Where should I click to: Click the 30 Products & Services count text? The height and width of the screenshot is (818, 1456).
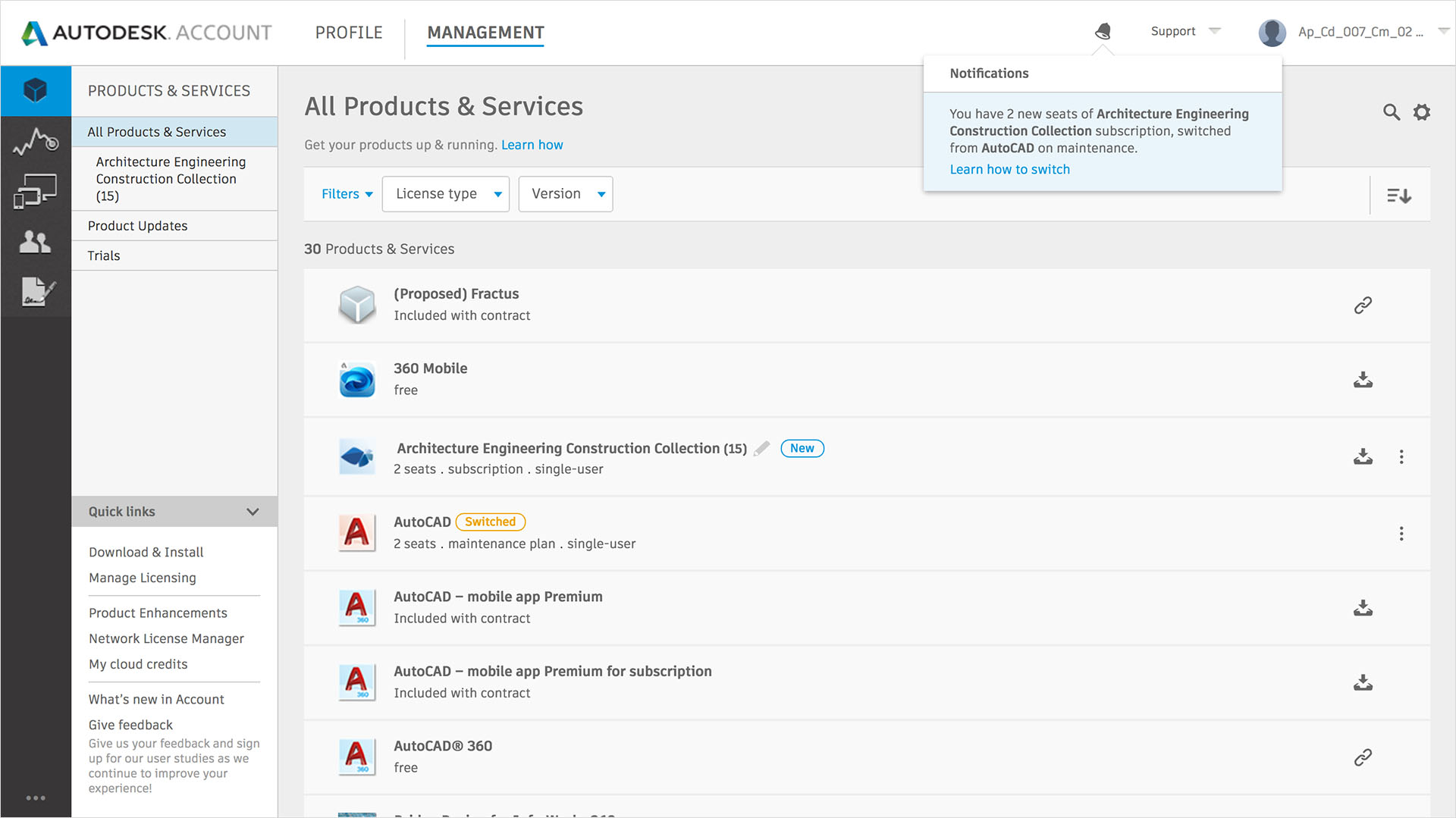click(x=379, y=249)
